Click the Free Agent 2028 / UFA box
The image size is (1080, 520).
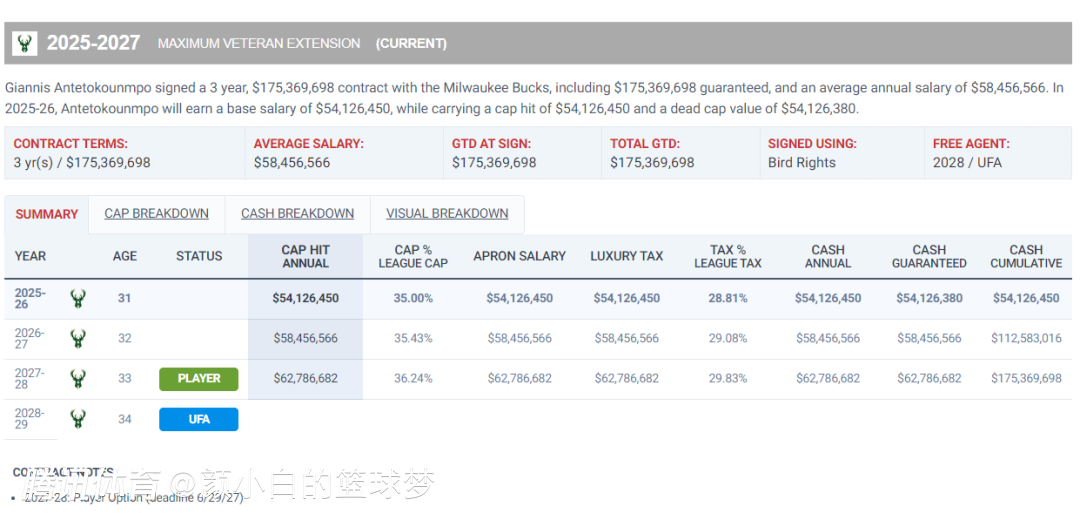point(998,153)
